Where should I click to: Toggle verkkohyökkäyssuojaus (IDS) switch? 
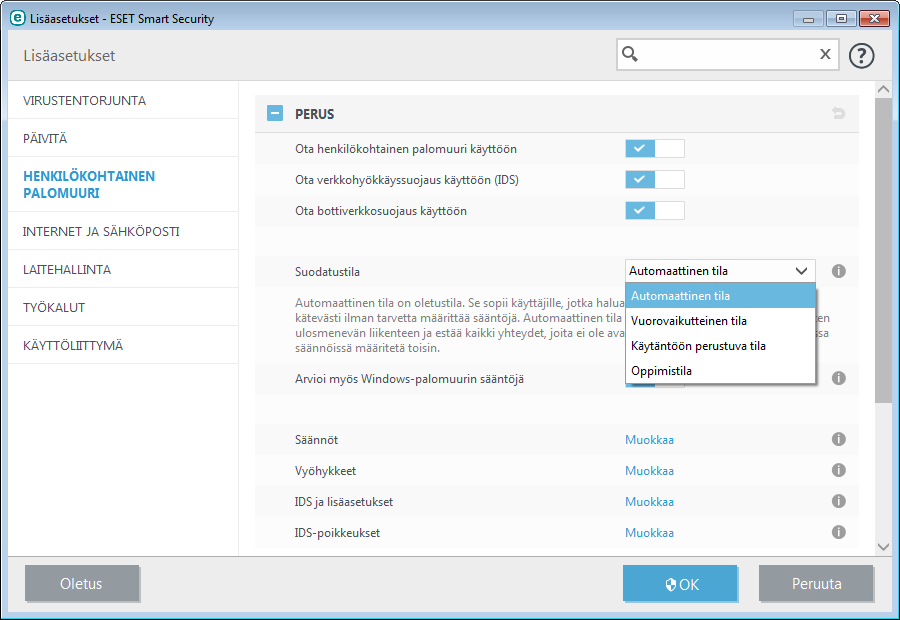[655, 180]
